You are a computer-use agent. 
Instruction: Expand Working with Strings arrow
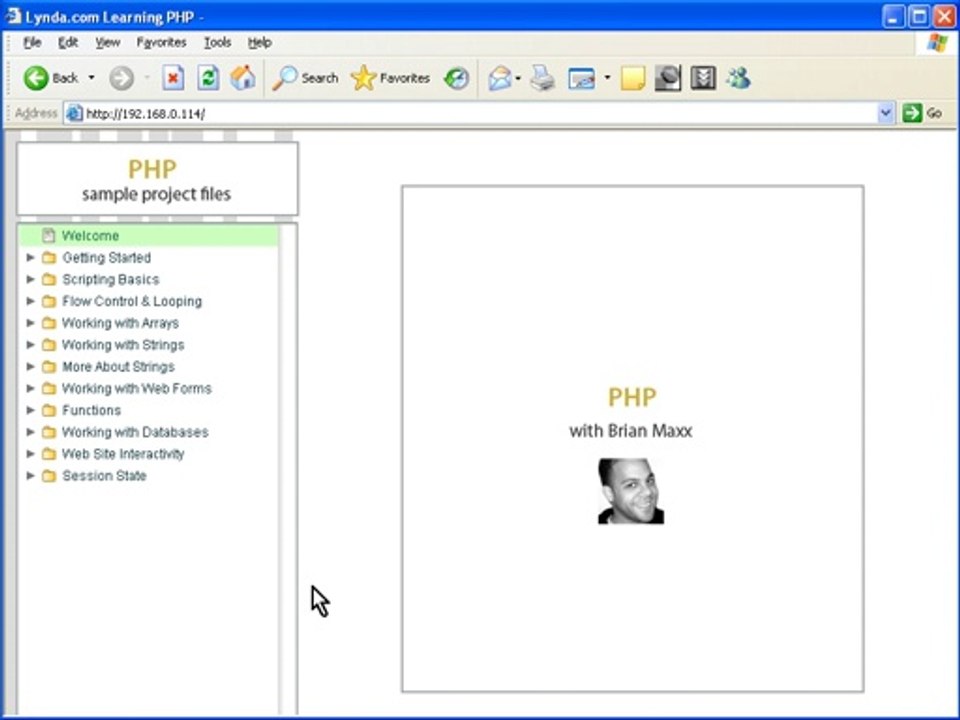(x=30, y=345)
